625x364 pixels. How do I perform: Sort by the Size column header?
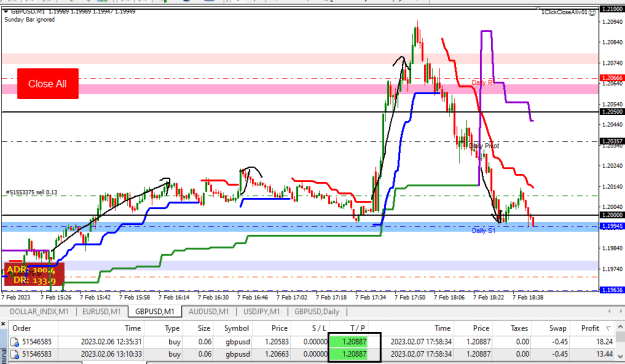204,328
